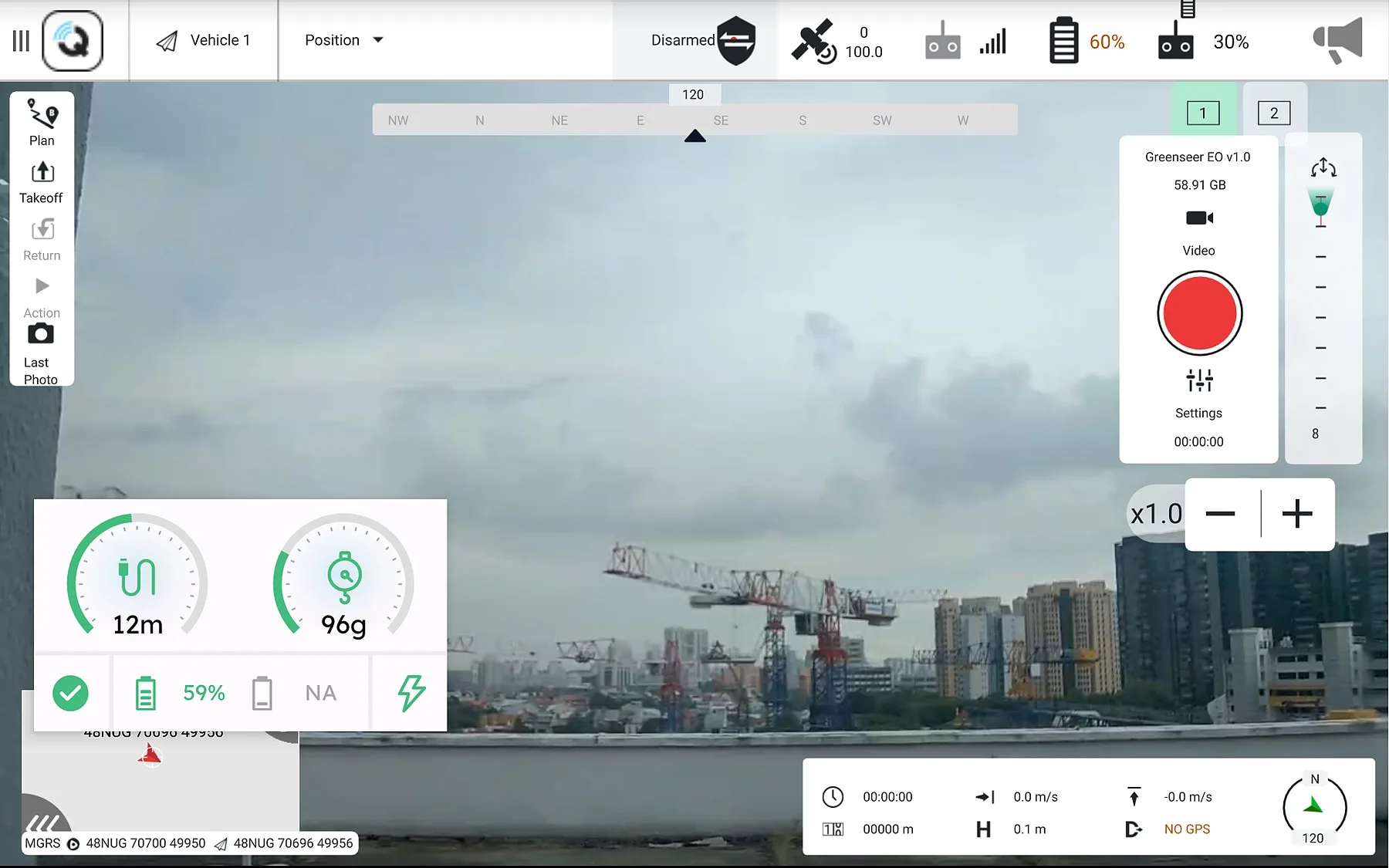The width and height of the screenshot is (1389, 868).
Task: Open the Plan mission tool
Action: (42, 122)
